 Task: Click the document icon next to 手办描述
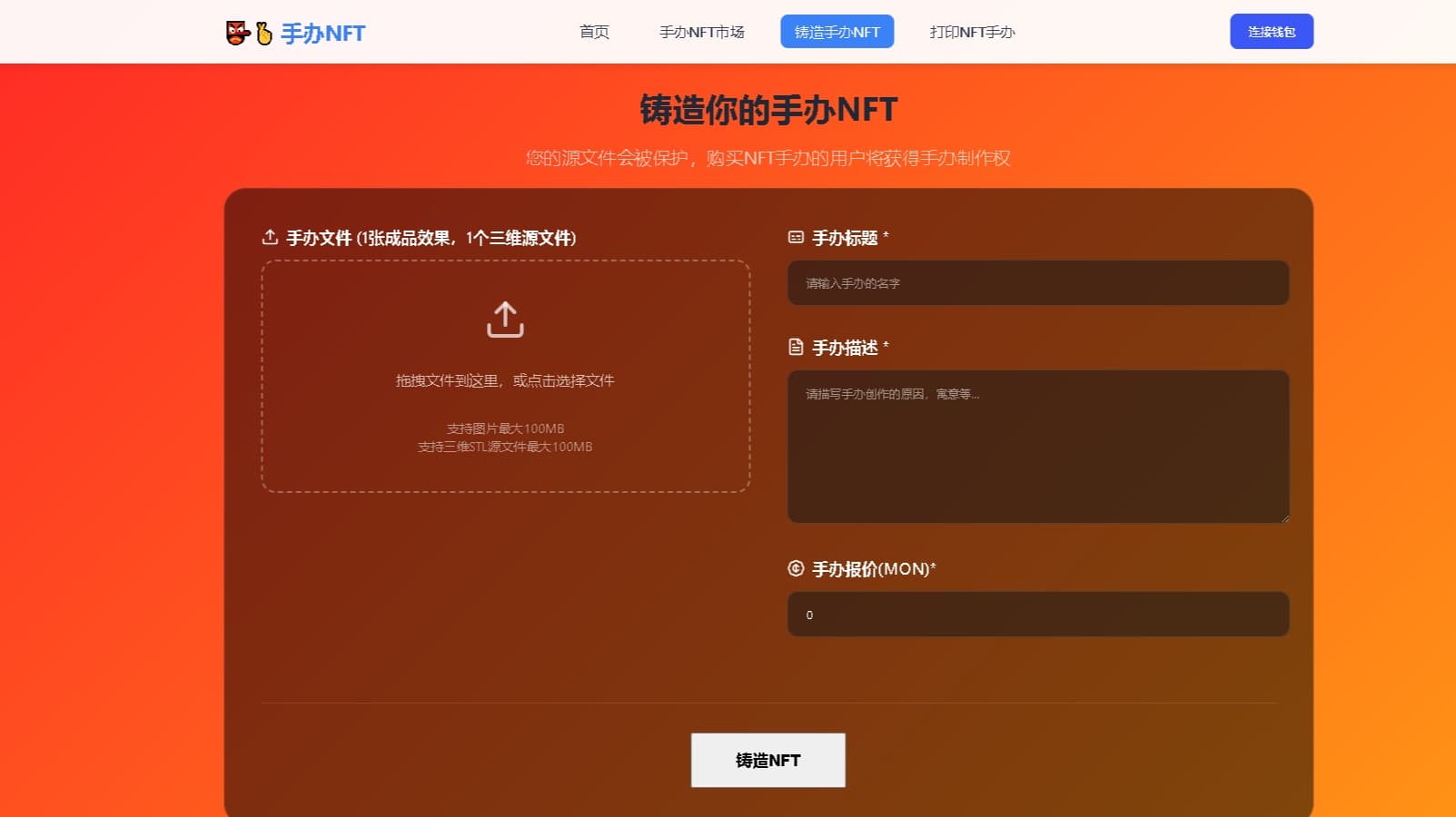(x=795, y=348)
